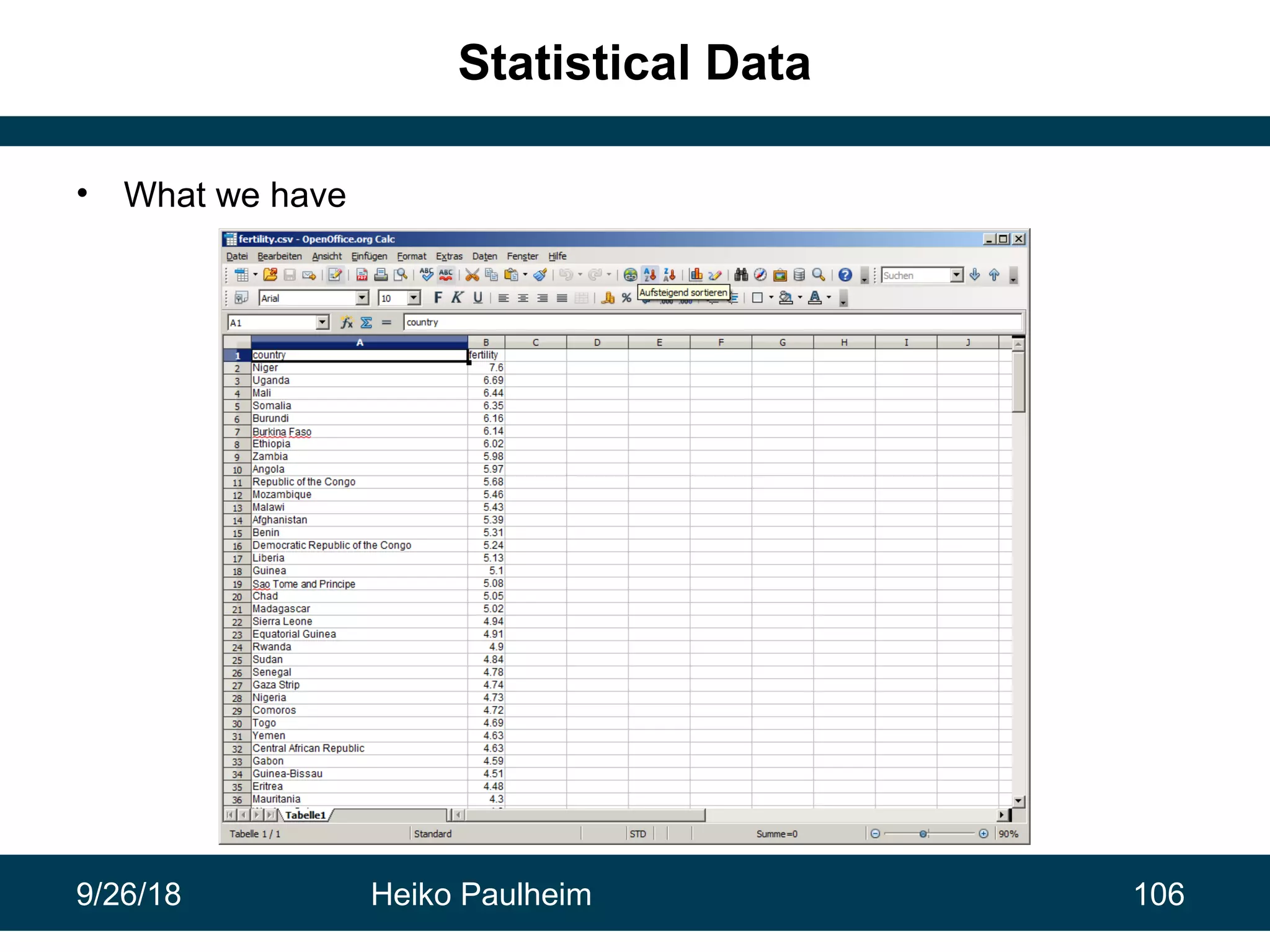Image resolution: width=1270 pixels, height=952 pixels.
Task: Select the Format Paintbrush icon
Action: (540, 275)
